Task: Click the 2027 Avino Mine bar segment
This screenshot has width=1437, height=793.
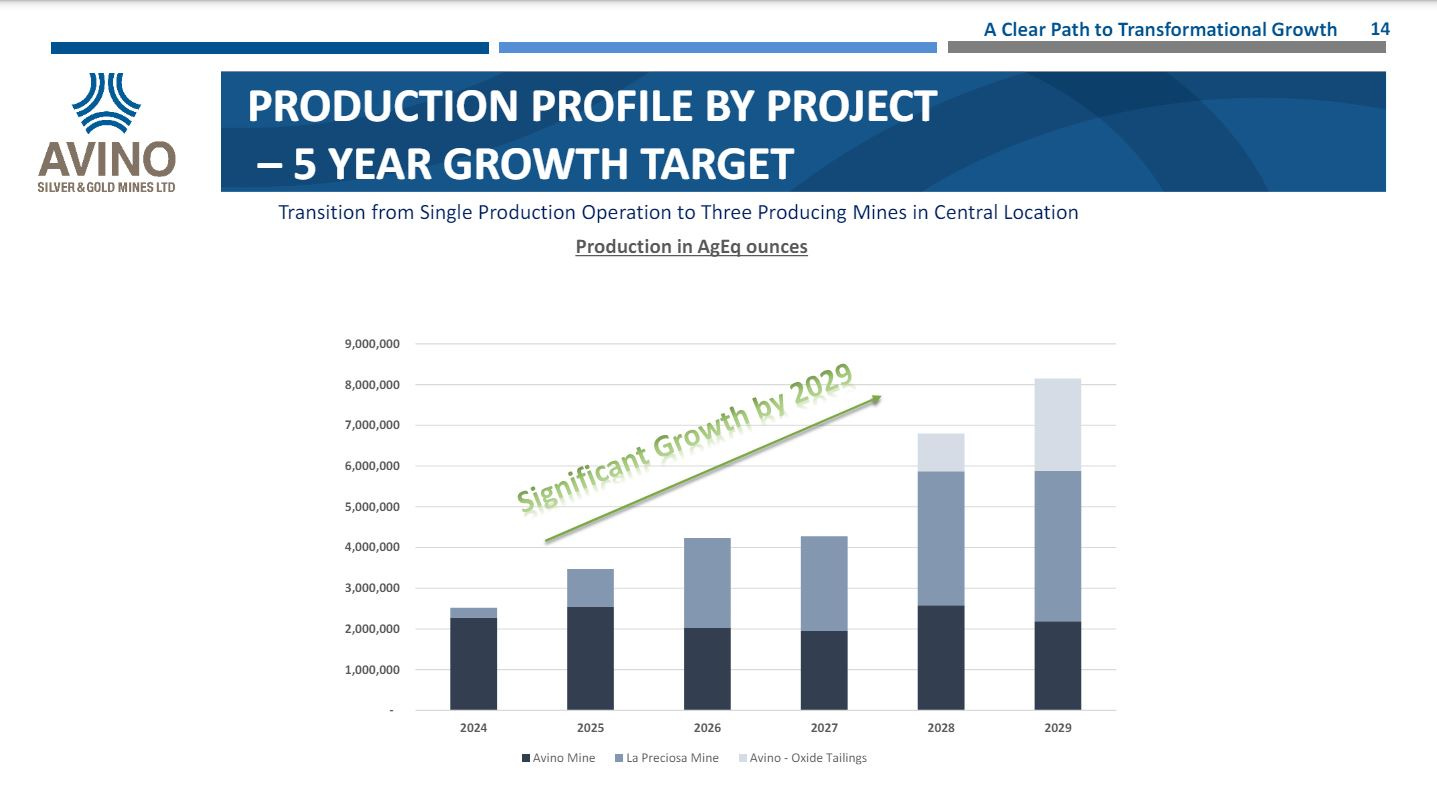Action: click(x=824, y=670)
